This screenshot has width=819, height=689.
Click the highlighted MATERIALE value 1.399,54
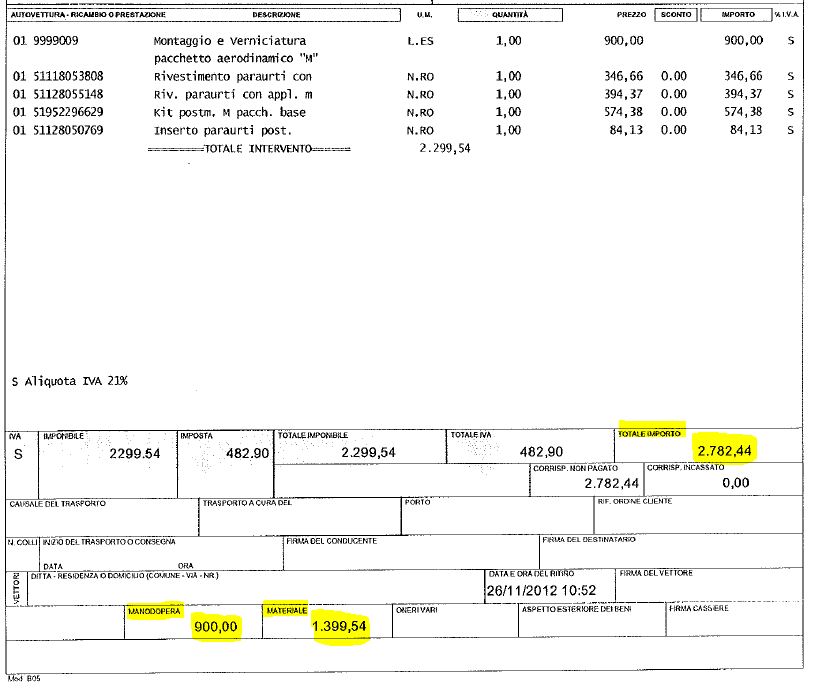[340, 627]
